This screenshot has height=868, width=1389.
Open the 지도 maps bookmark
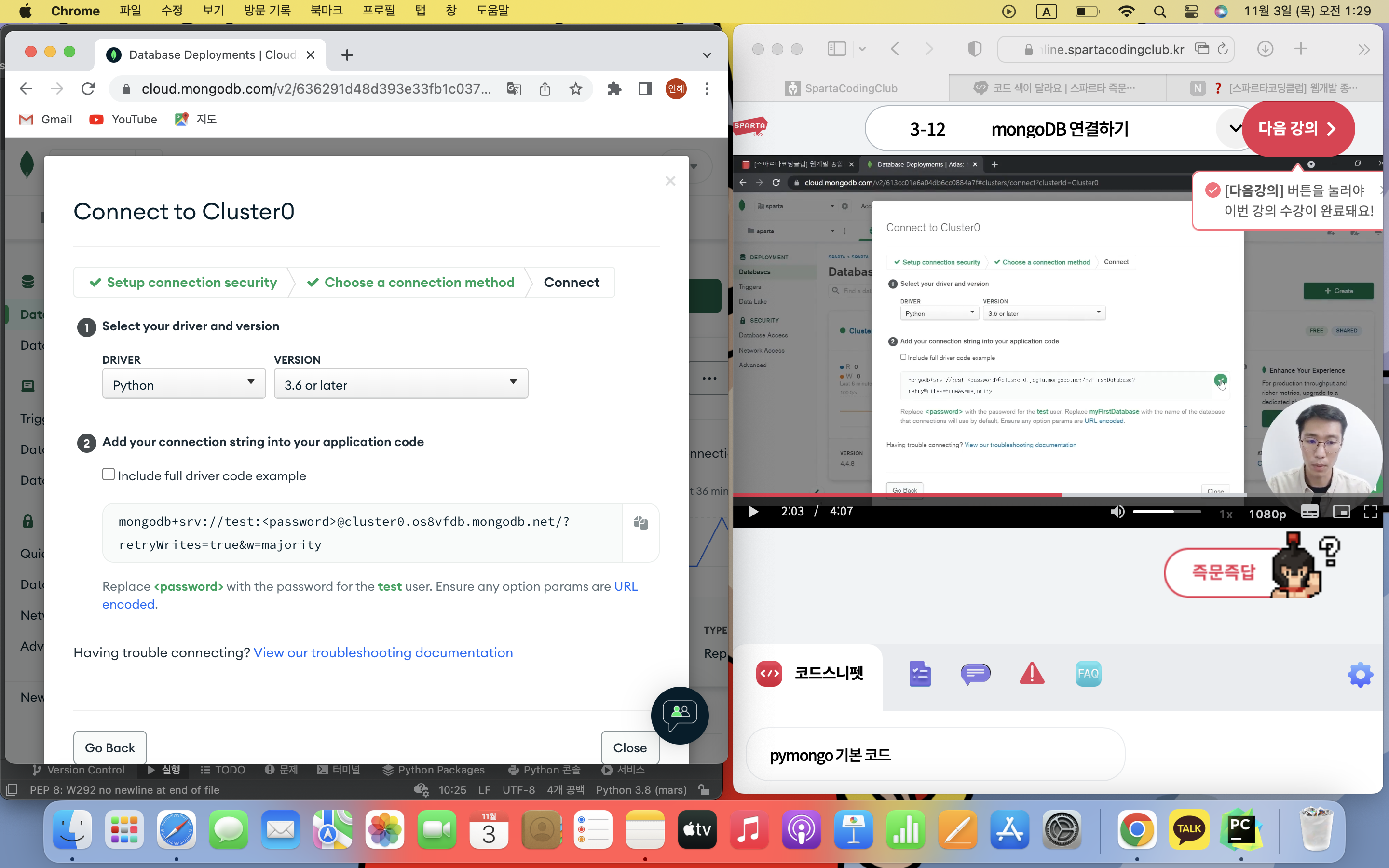(x=196, y=120)
